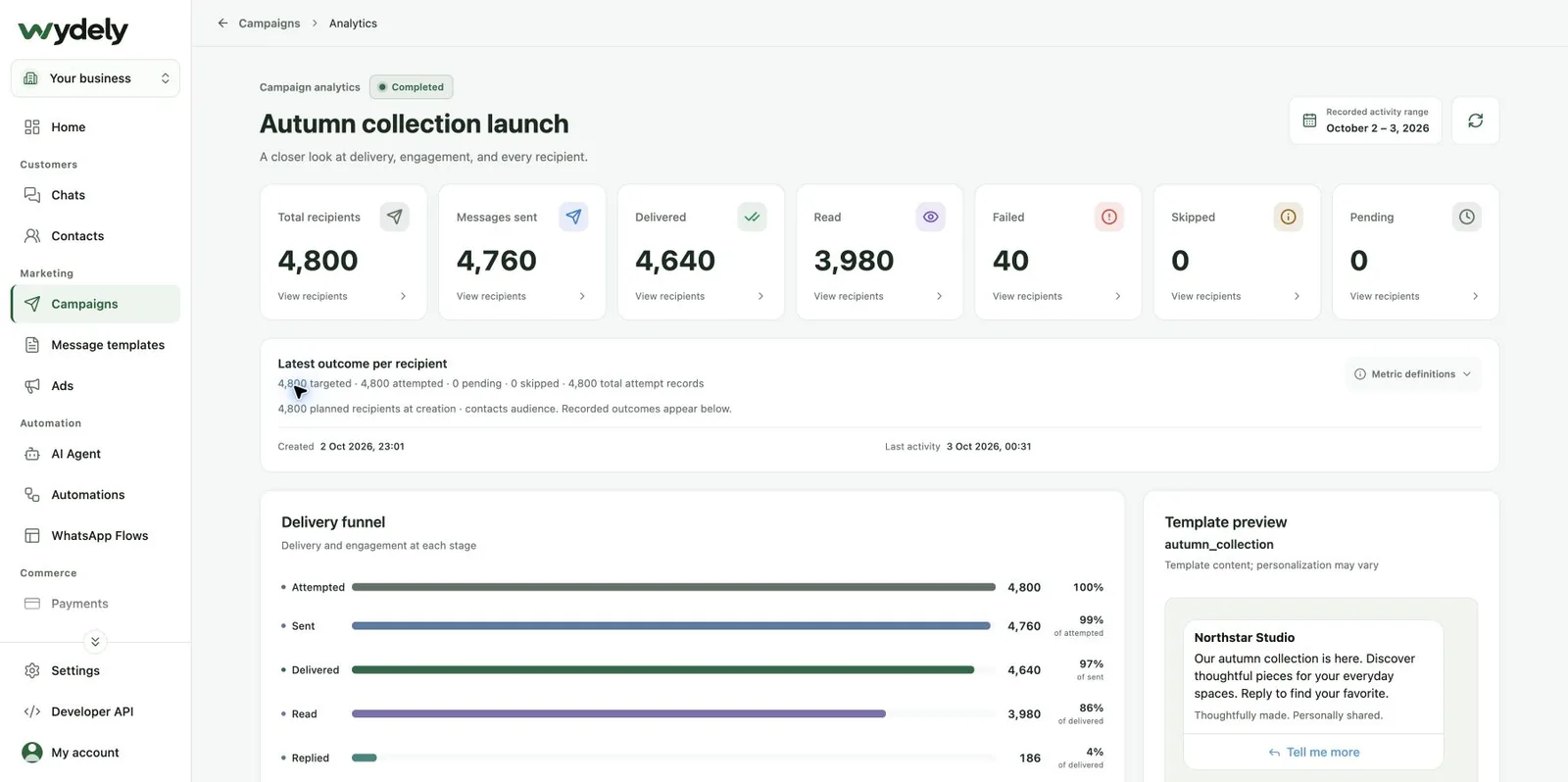Open Settings
The width and height of the screenshot is (1568, 782).
click(95, 670)
